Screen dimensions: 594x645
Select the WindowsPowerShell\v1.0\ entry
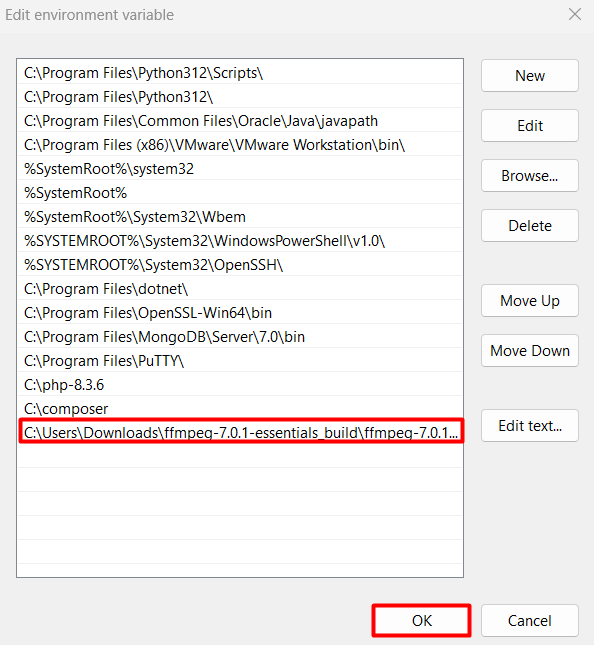pyautogui.click(x=240, y=241)
